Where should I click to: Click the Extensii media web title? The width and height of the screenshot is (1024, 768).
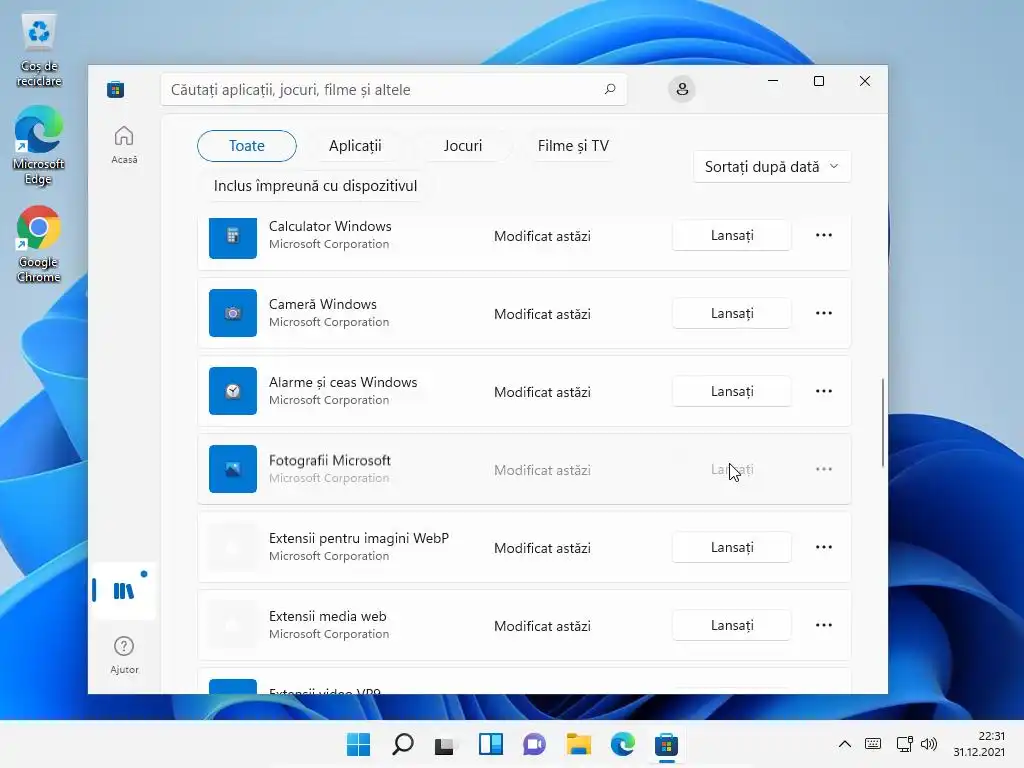tap(327, 616)
